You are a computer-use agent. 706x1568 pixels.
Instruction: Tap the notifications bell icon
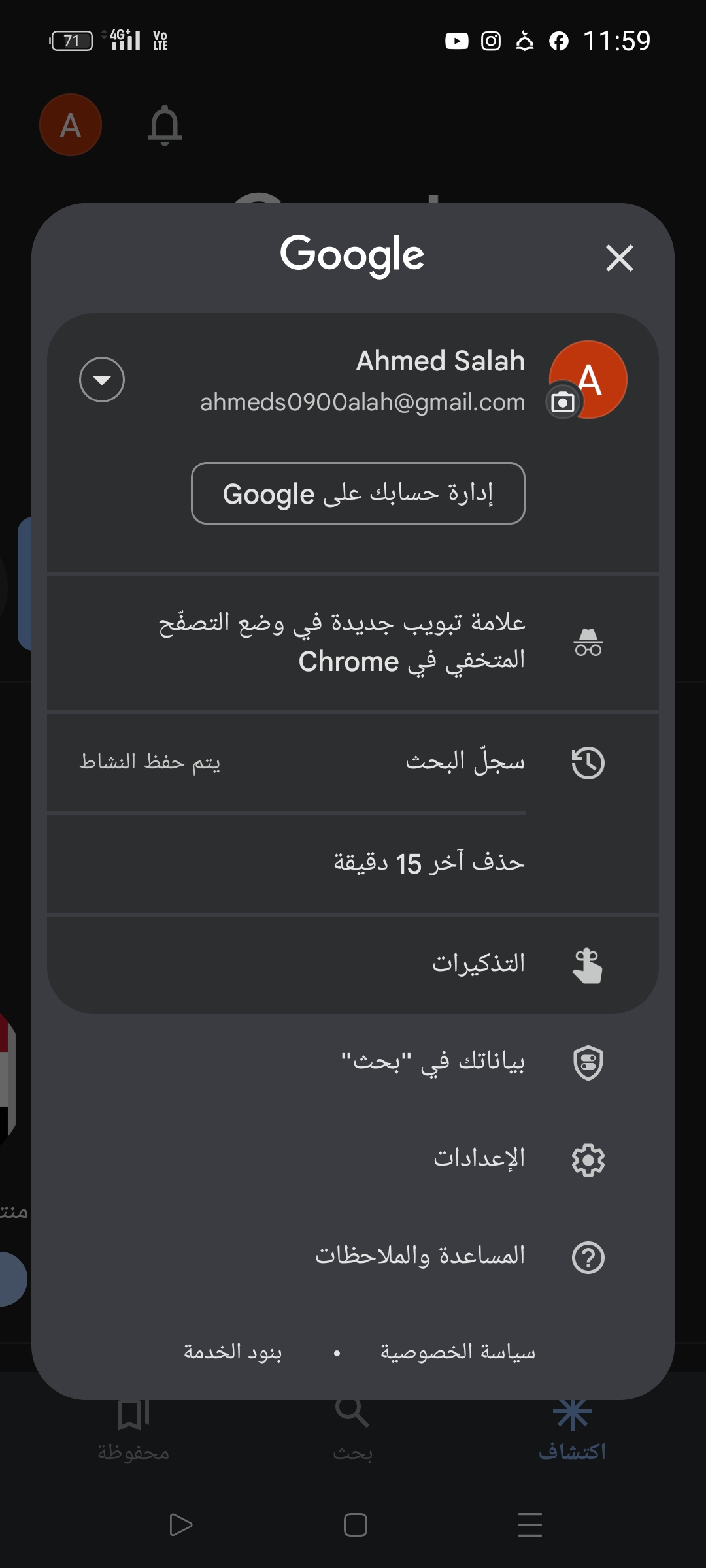(164, 125)
